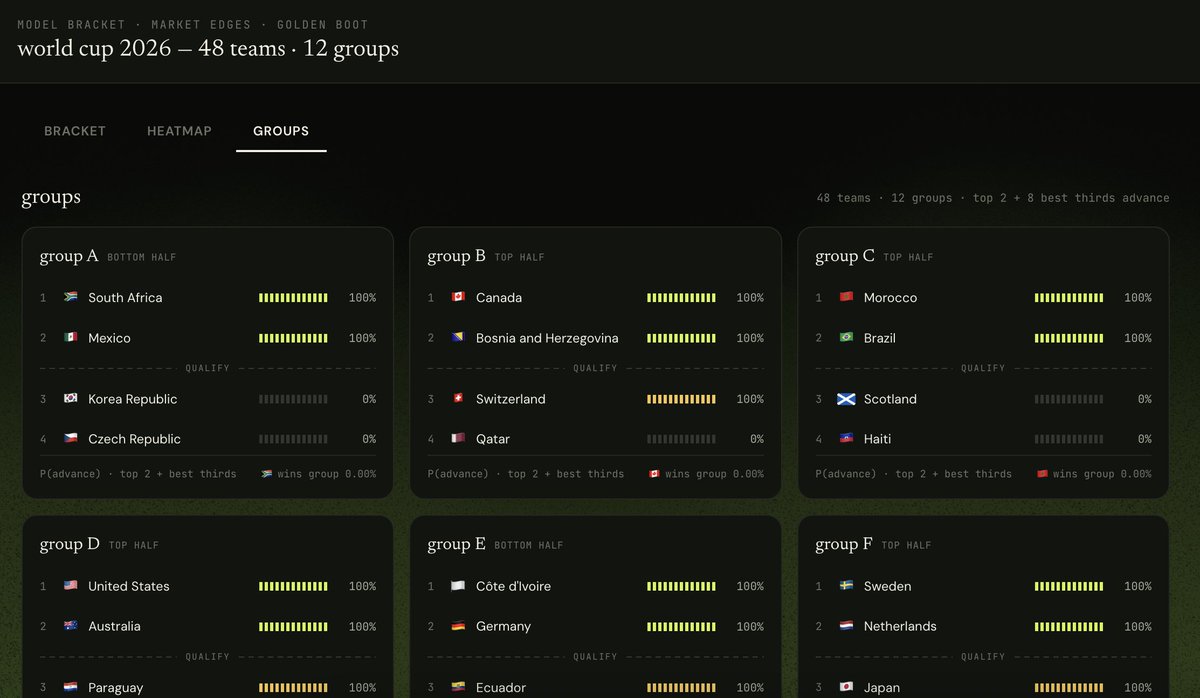Click Switzerland's orange advance probability bar

click(x=681, y=399)
